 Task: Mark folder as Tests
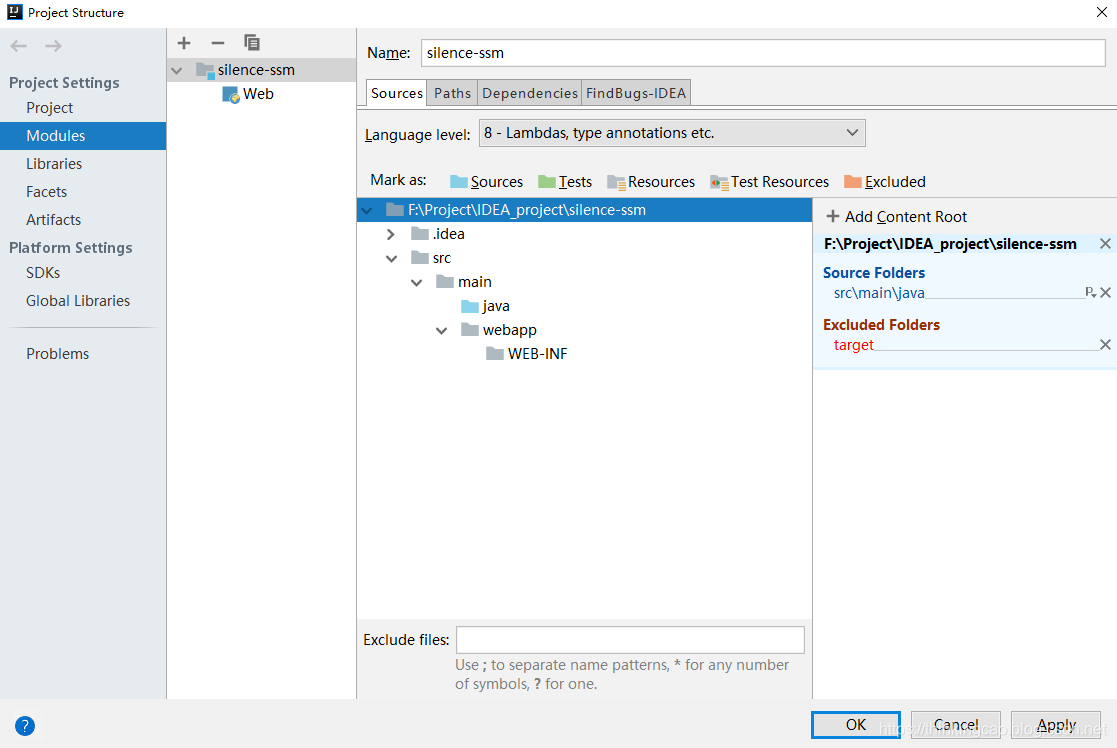565,182
